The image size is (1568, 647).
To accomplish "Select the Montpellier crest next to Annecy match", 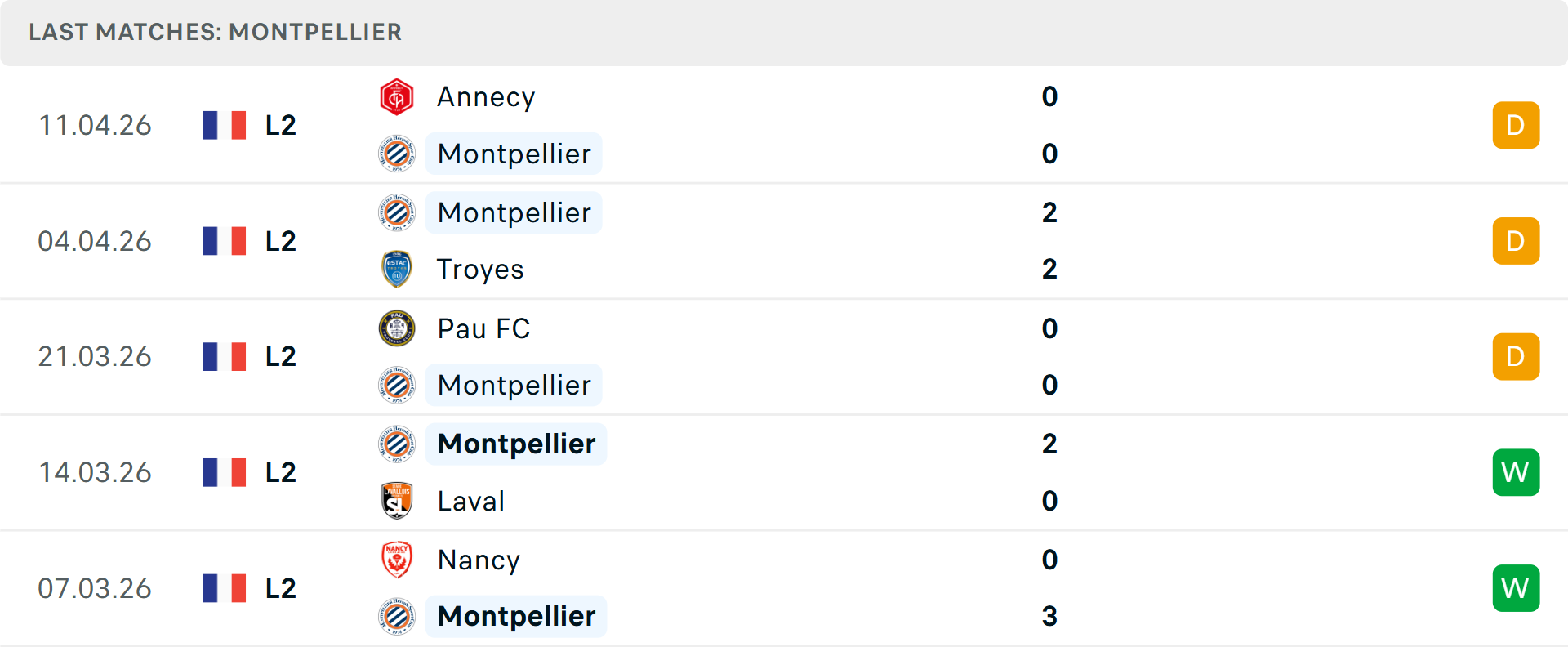I will (x=397, y=154).
